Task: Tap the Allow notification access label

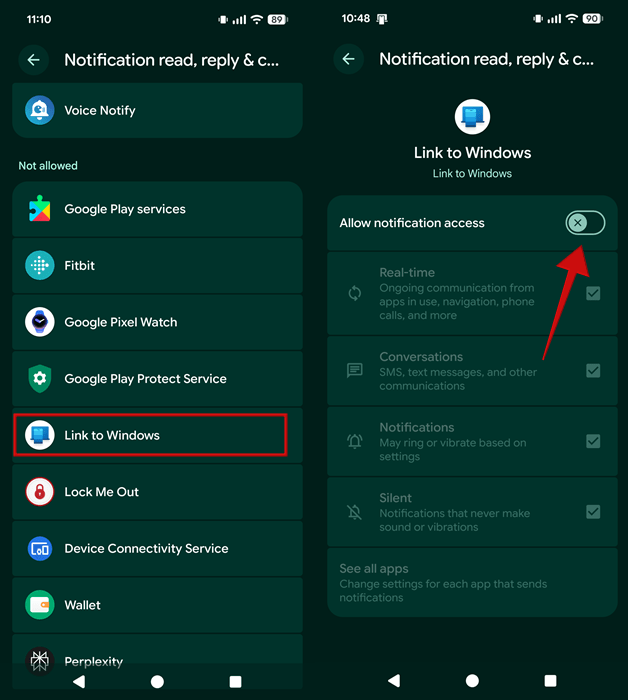Action: pyautogui.click(x=412, y=223)
